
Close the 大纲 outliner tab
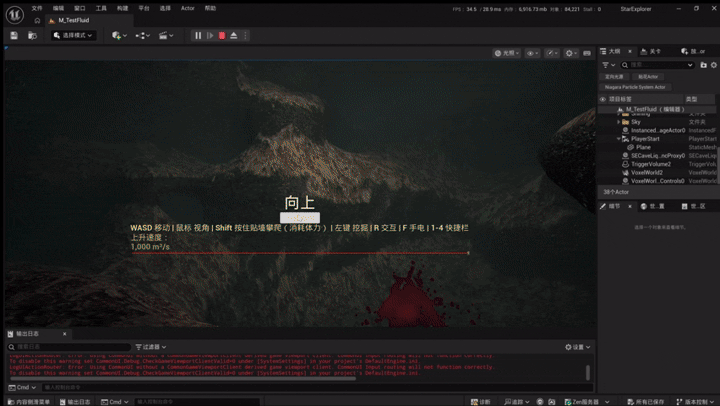coord(630,51)
